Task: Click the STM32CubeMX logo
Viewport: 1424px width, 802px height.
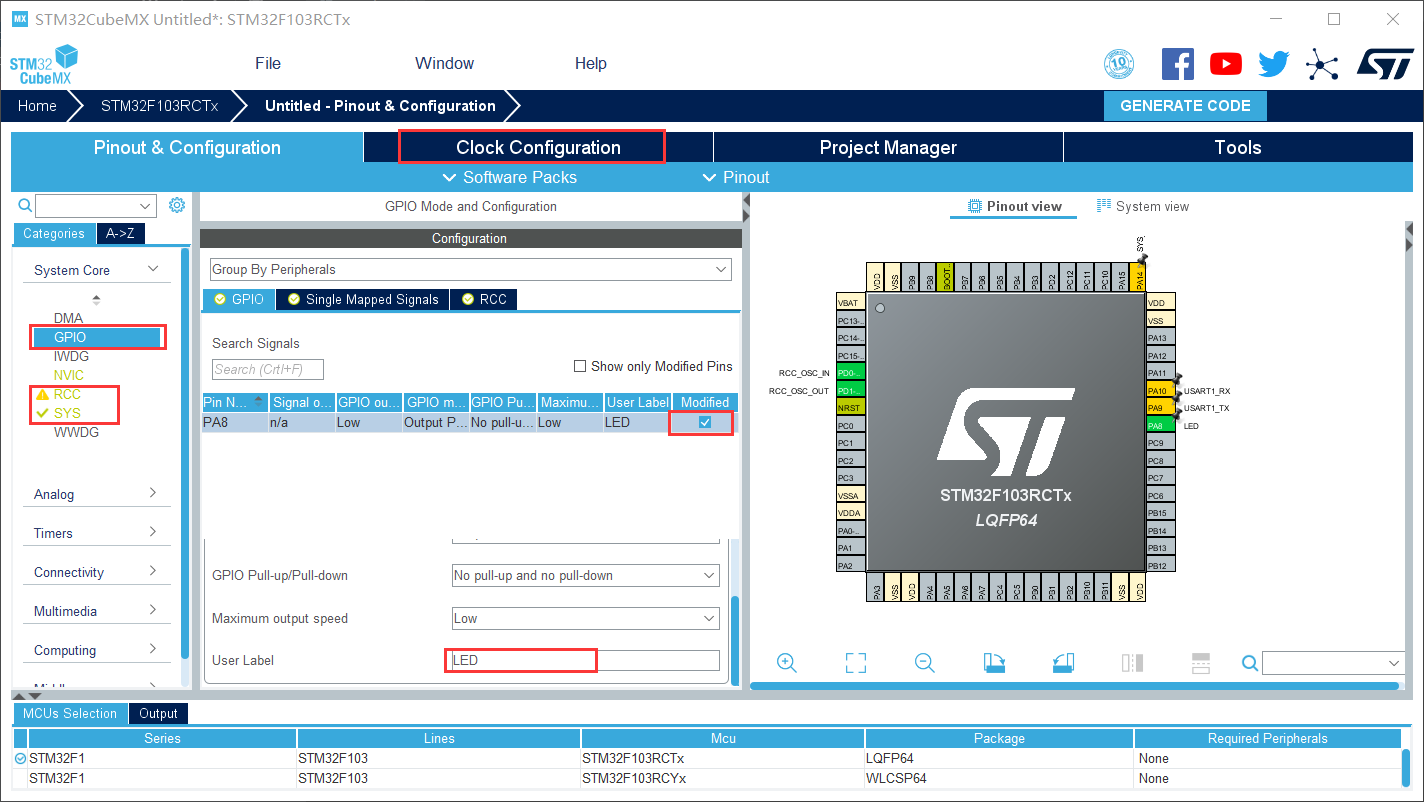Action: tap(43, 65)
